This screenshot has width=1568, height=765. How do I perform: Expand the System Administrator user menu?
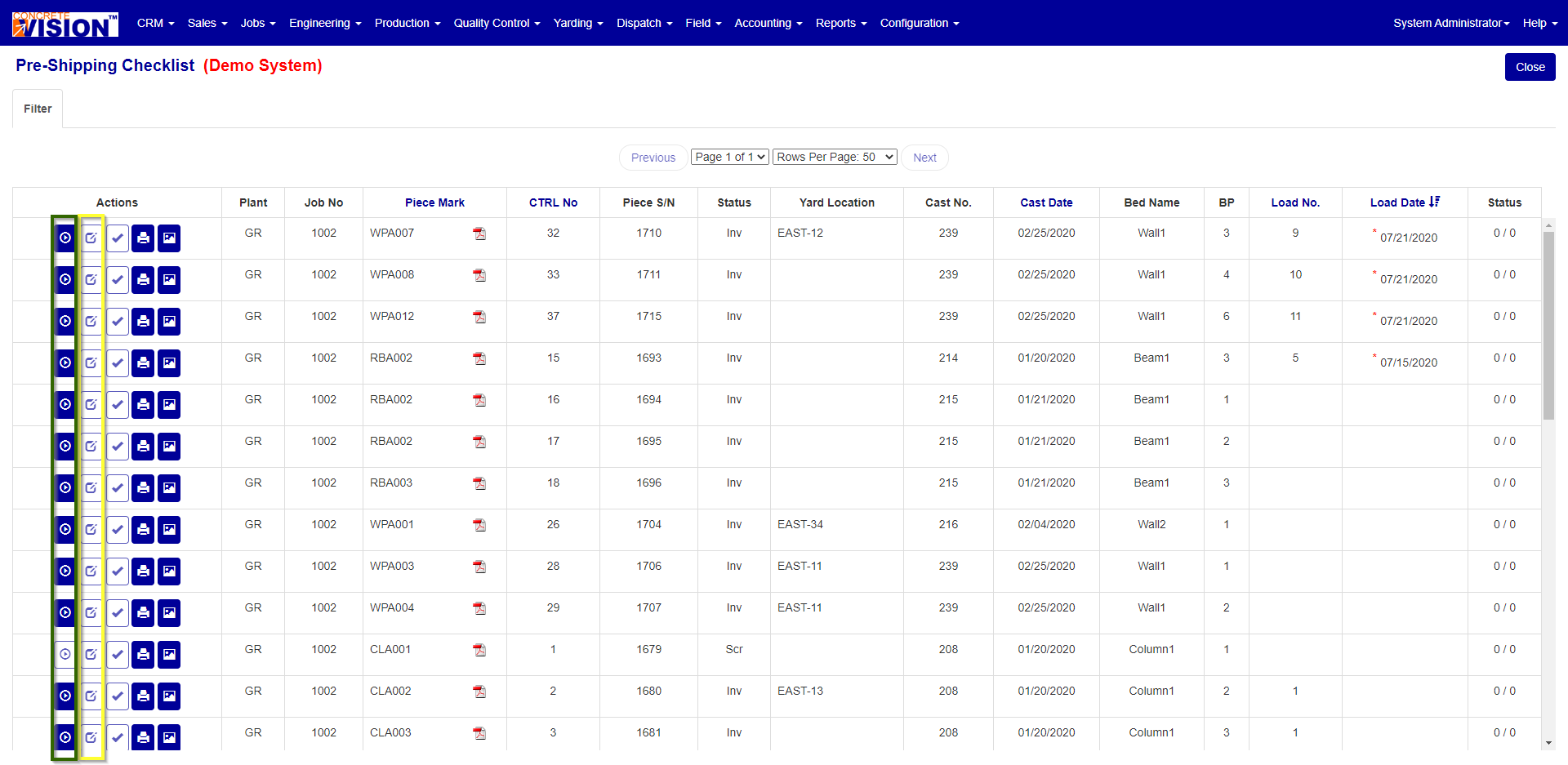(1451, 23)
